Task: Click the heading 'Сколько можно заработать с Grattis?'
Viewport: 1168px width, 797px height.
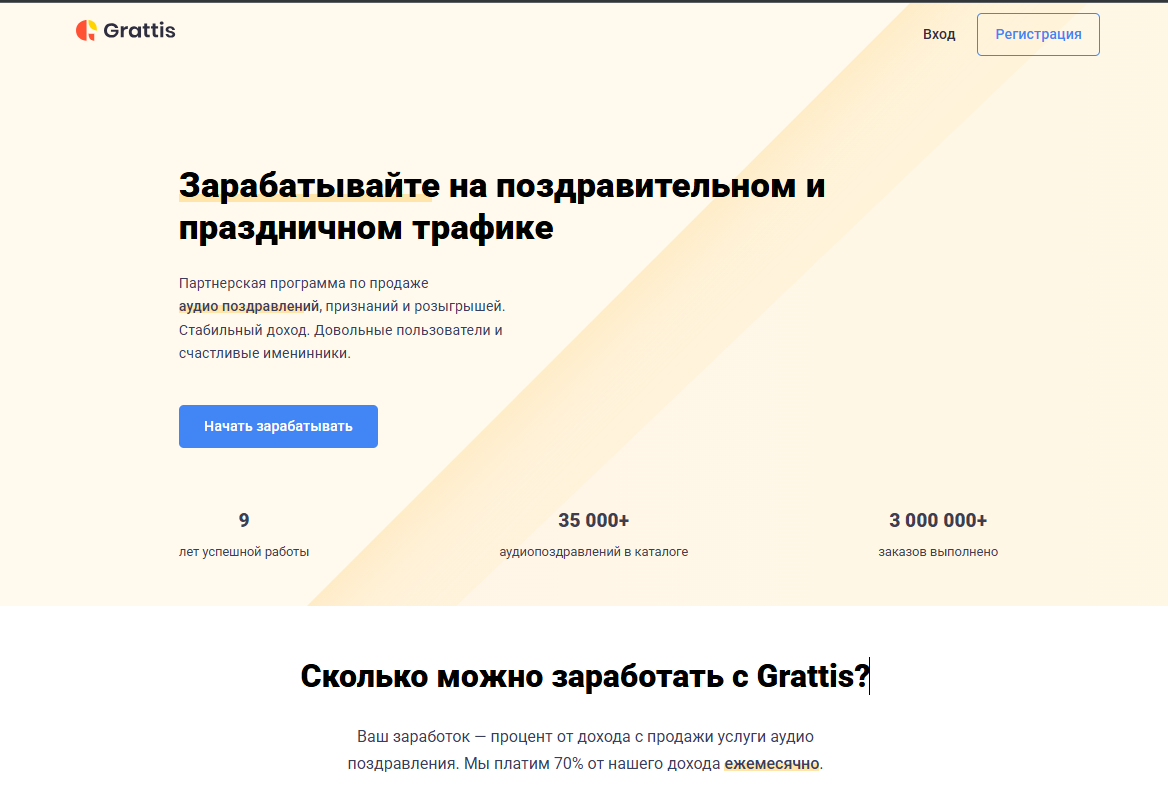Action: click(583, 676)
